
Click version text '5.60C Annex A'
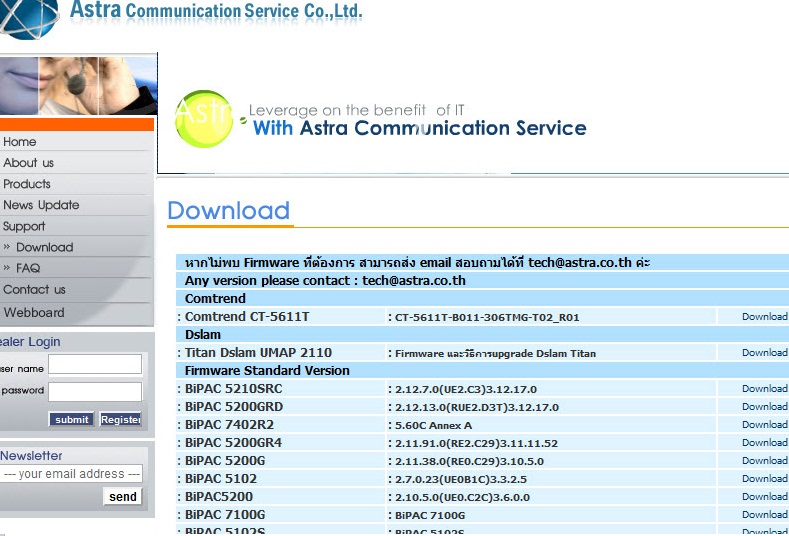pyautogui.click(x=433, y=426)
